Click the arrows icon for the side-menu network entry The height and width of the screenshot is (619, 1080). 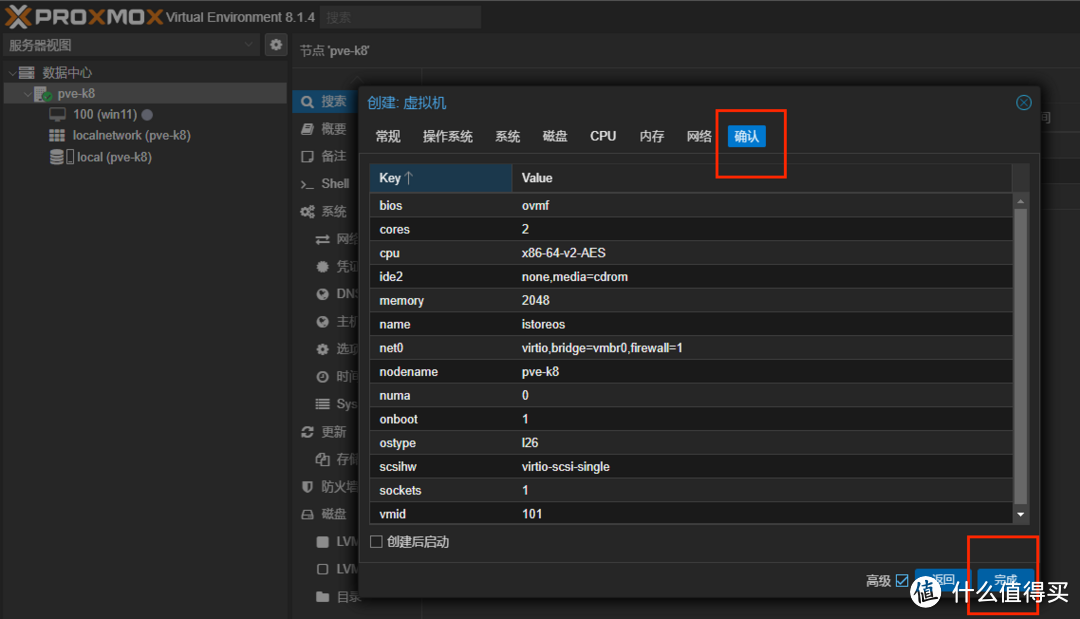[322, 239]
